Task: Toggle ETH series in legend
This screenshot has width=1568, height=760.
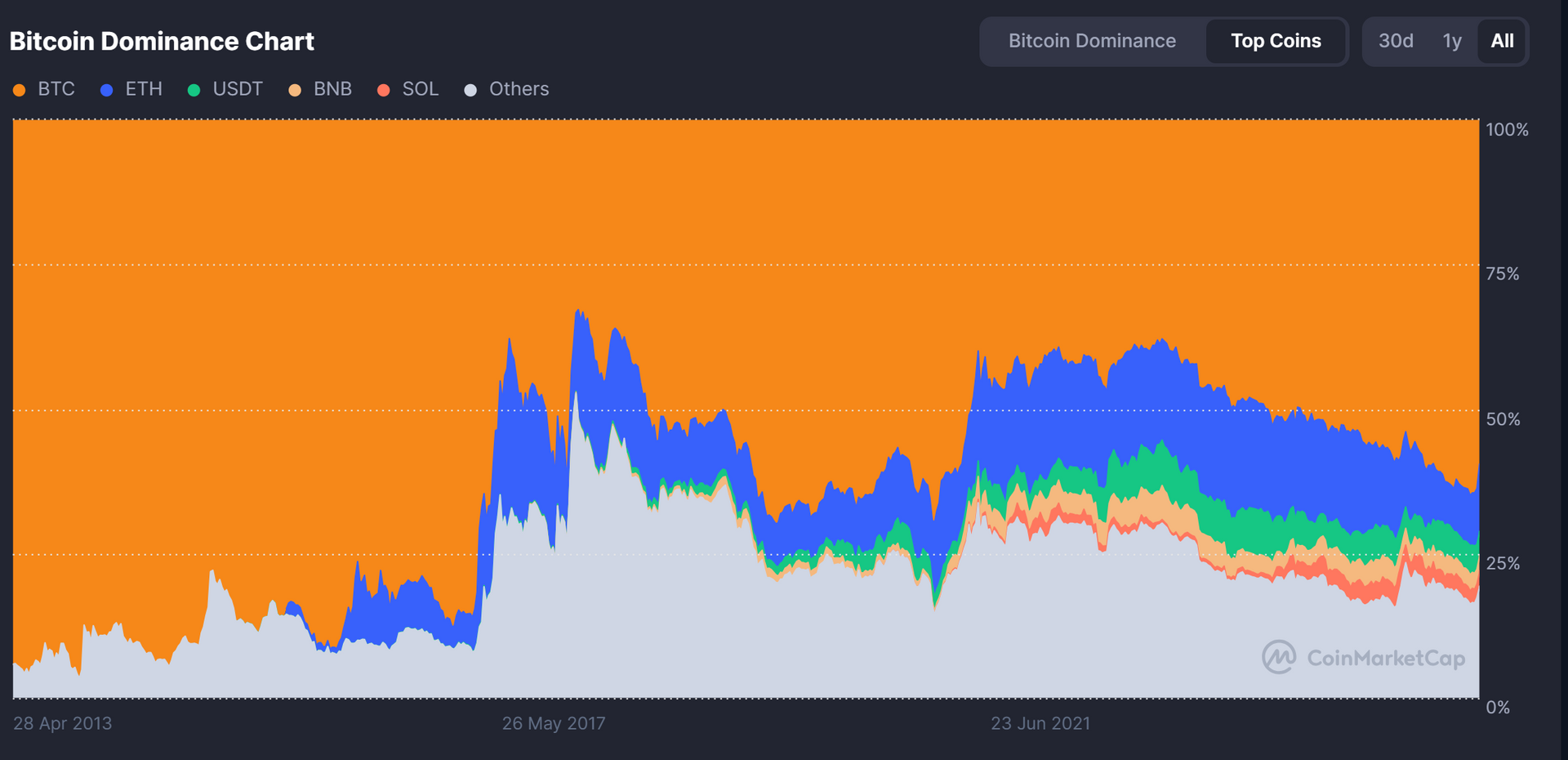Action: pyautogui.click(x=131, y=89)
